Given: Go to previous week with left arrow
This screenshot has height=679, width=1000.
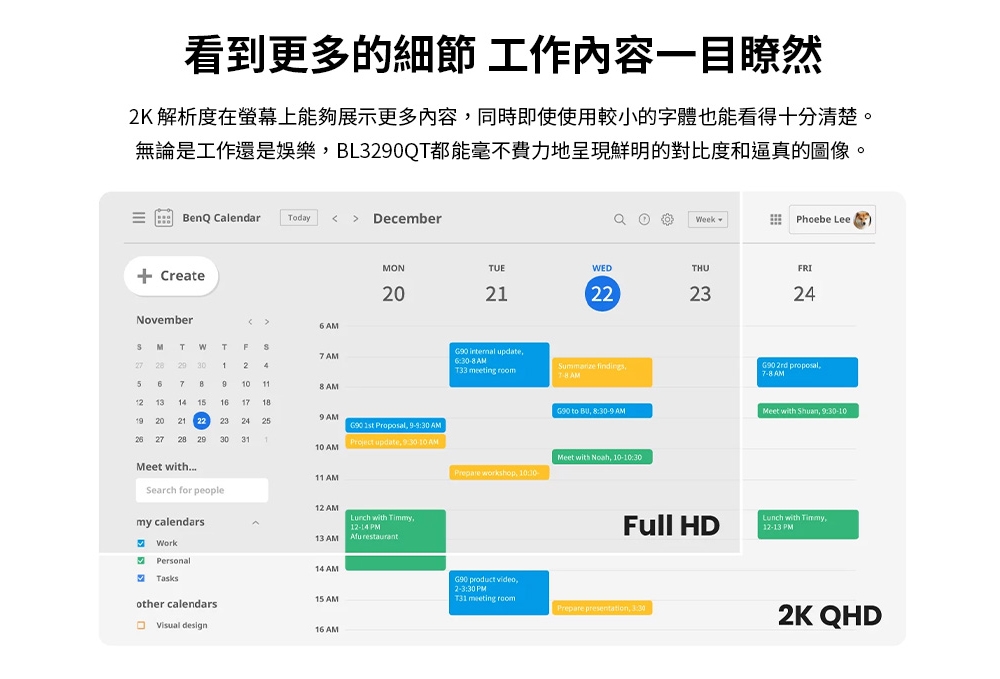Looking at the screenshot, I should pyautogui.click(x=335, y=219).
